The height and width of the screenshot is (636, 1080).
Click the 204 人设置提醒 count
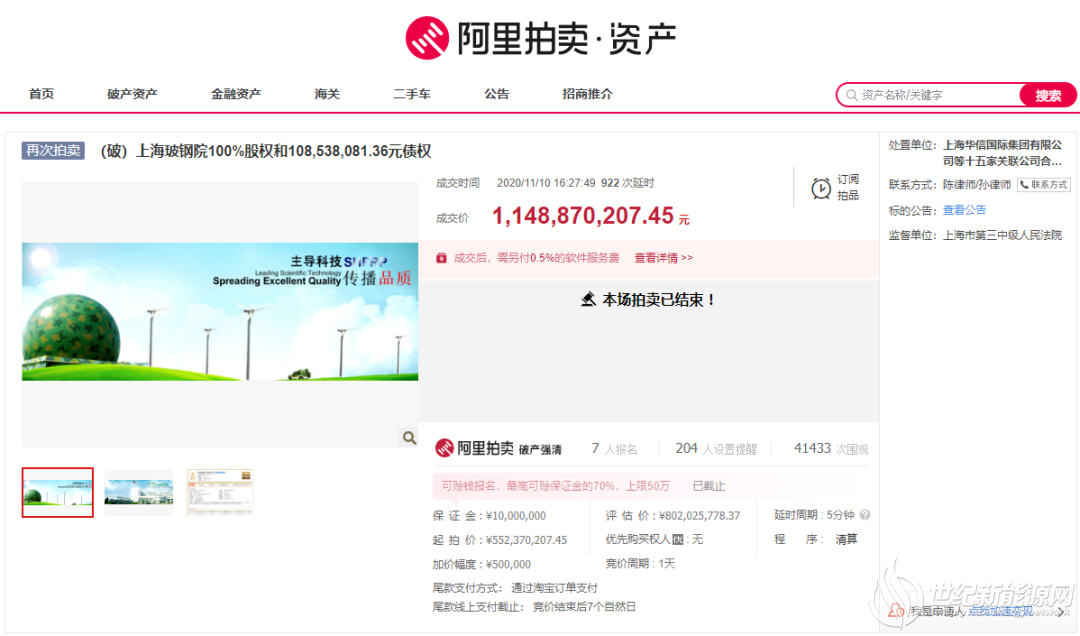click(716, 449)
